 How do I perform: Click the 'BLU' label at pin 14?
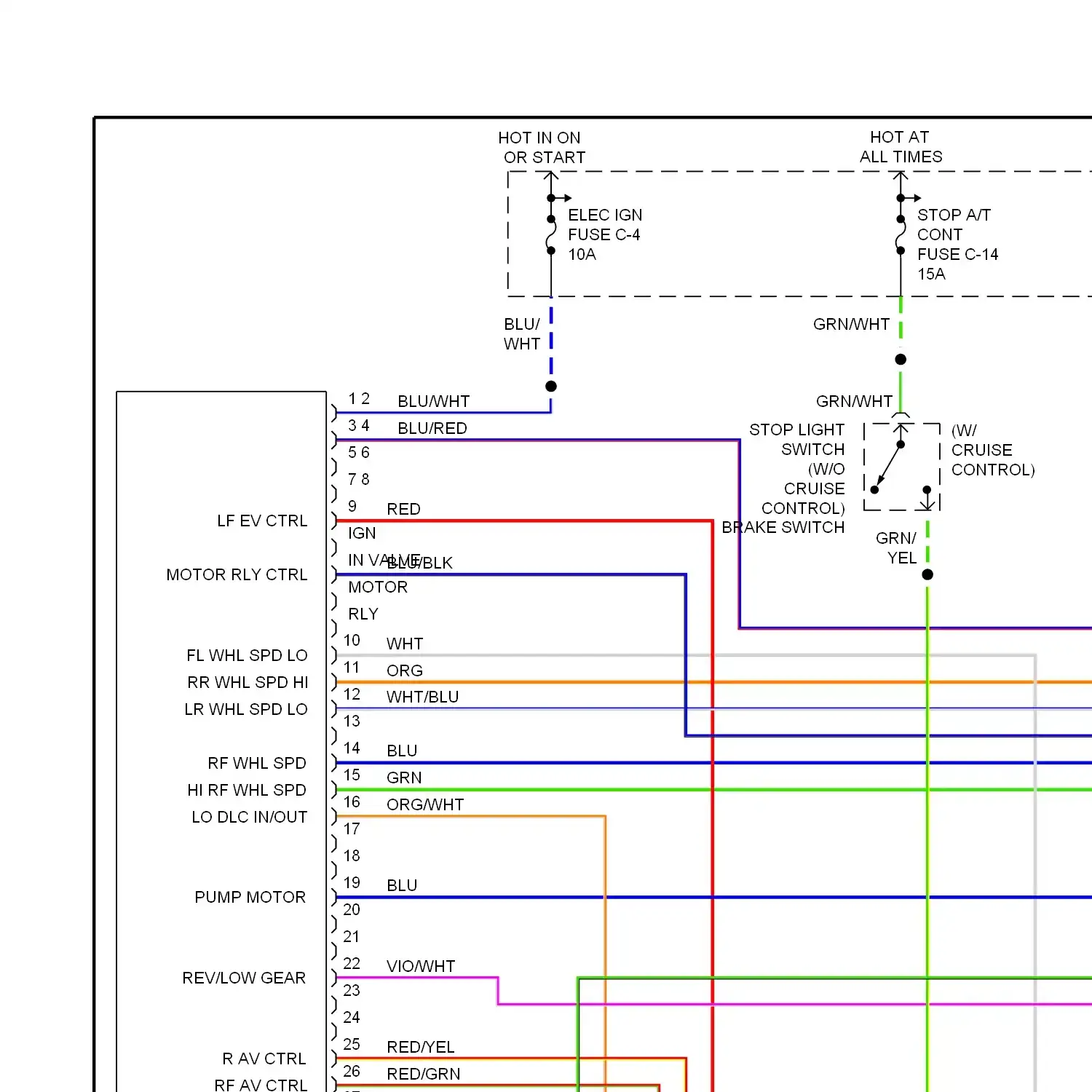pos(402,751)
